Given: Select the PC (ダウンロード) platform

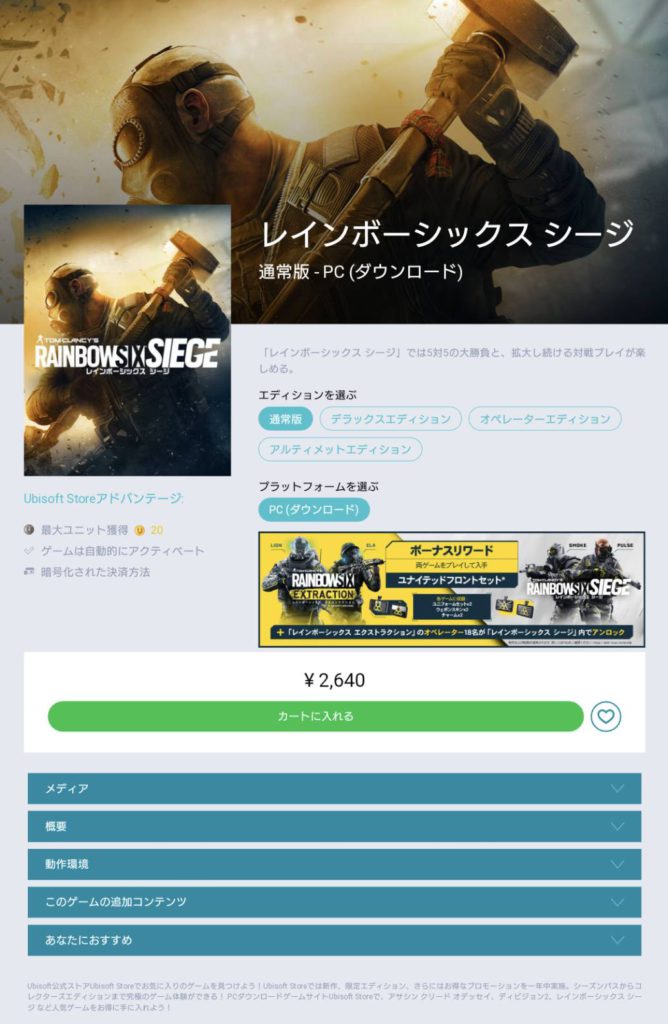Looking at the screenshot, I should tap(314, 509).
